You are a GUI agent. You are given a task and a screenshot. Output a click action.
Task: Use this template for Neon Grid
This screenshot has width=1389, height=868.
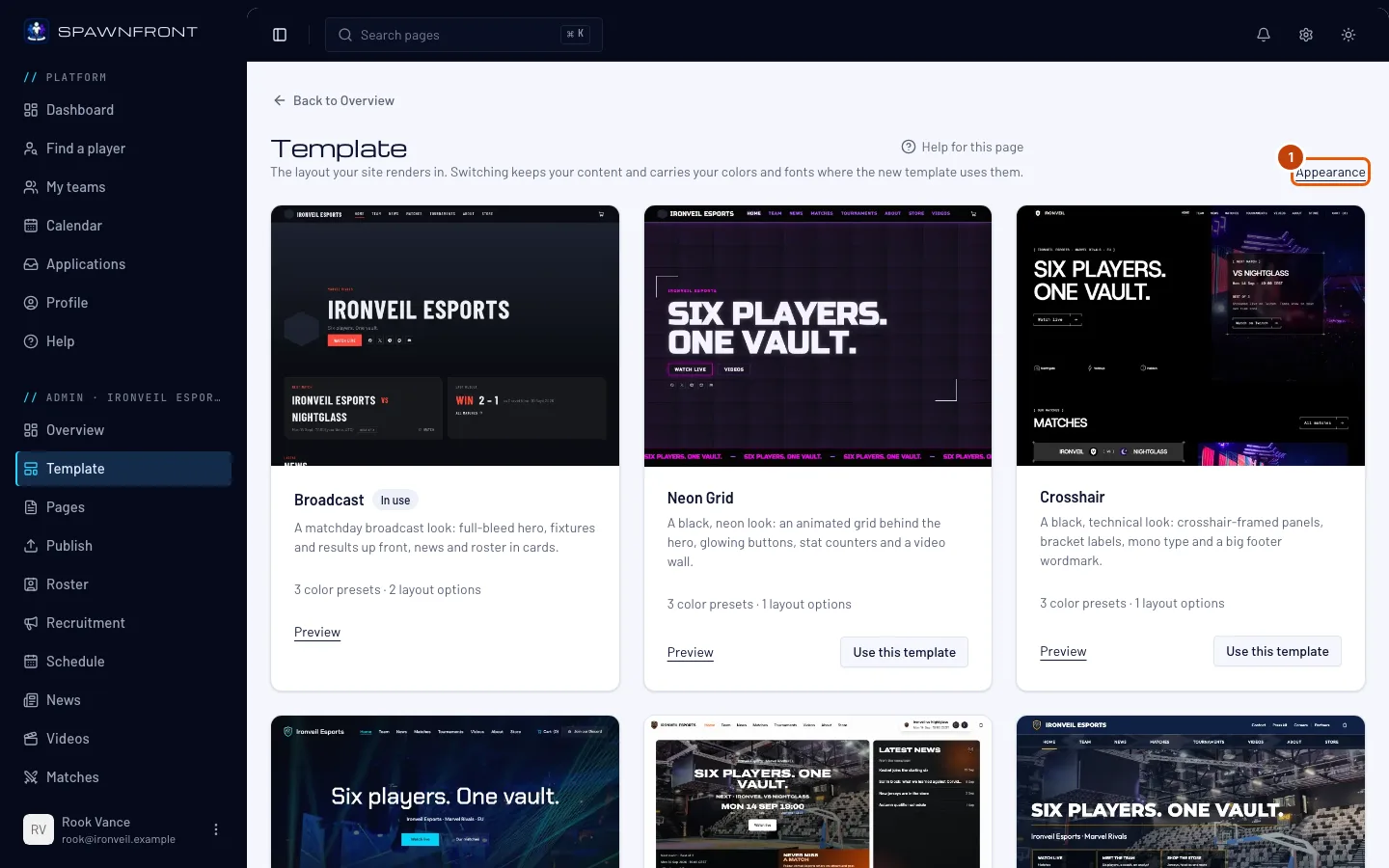(x=904, y=652)
